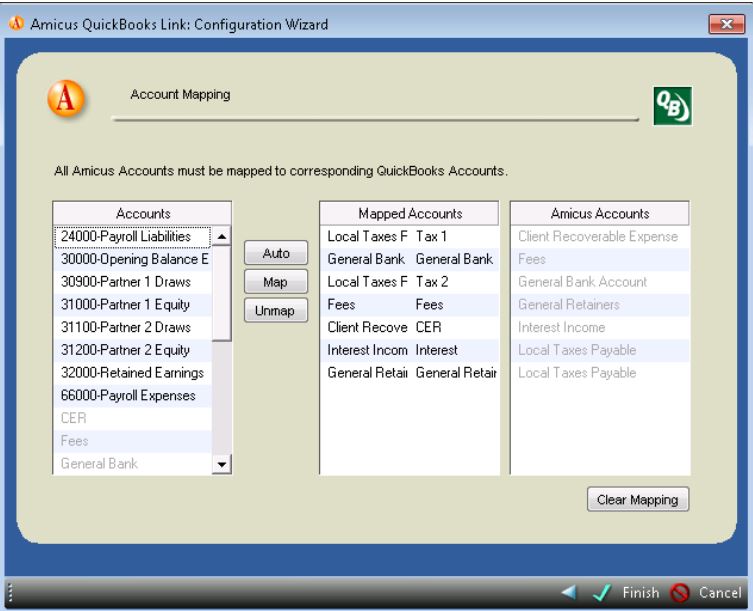Click the Map button
The height and width of the screenshot is (611, 753).
point(276,282)
